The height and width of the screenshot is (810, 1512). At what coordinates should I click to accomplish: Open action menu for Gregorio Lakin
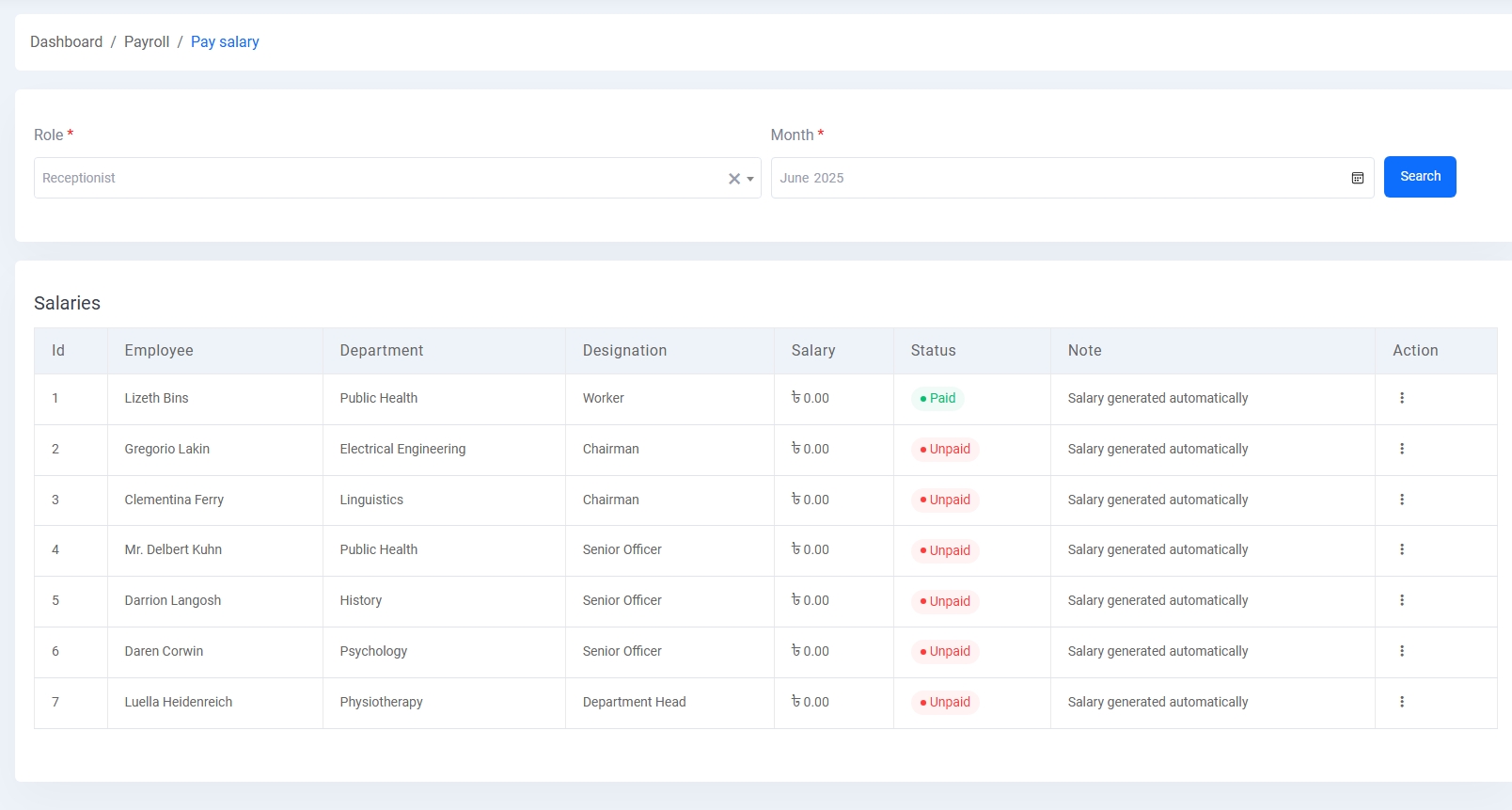coord(1401,449)
